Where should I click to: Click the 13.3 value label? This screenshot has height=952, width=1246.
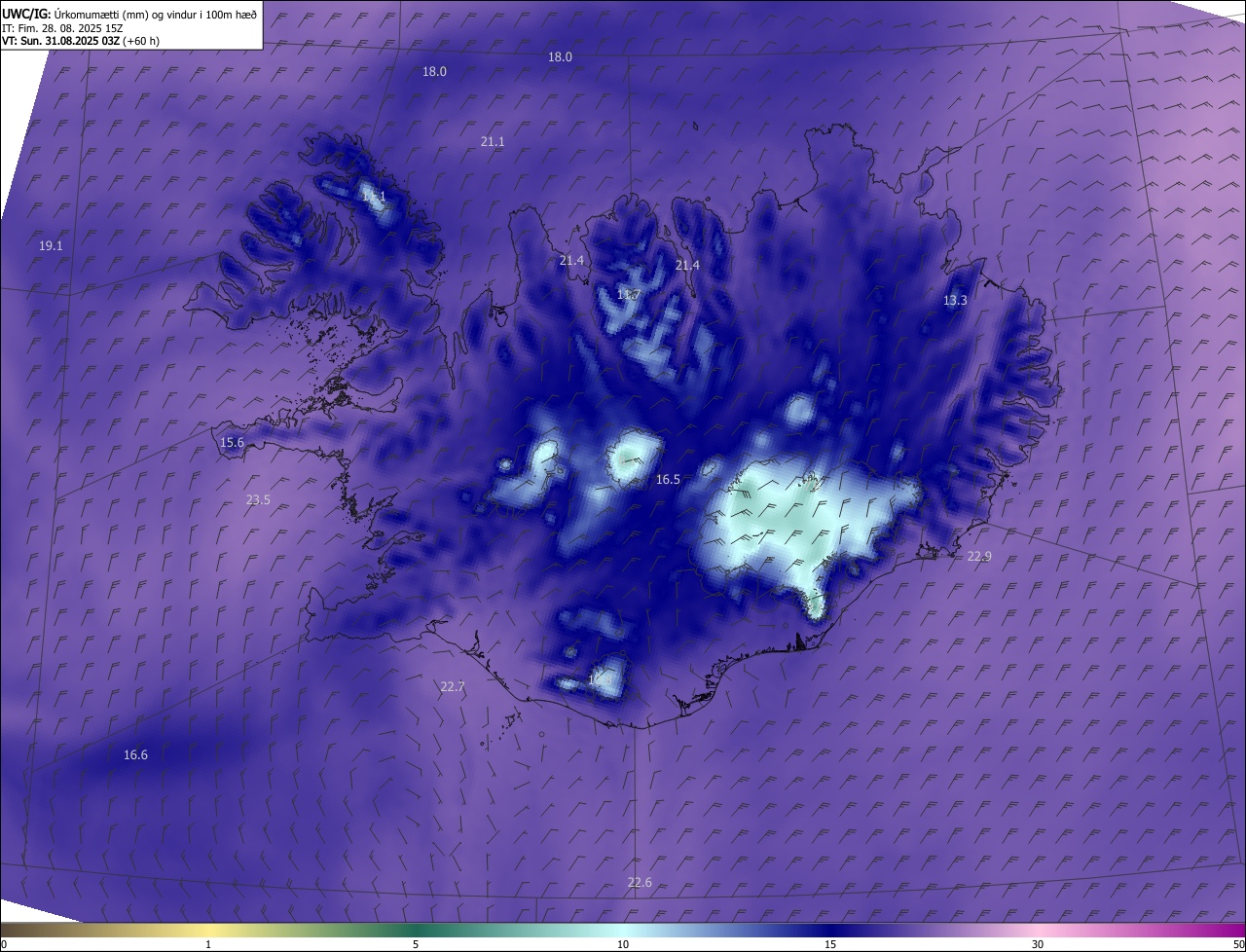click(x=955, y=301)
